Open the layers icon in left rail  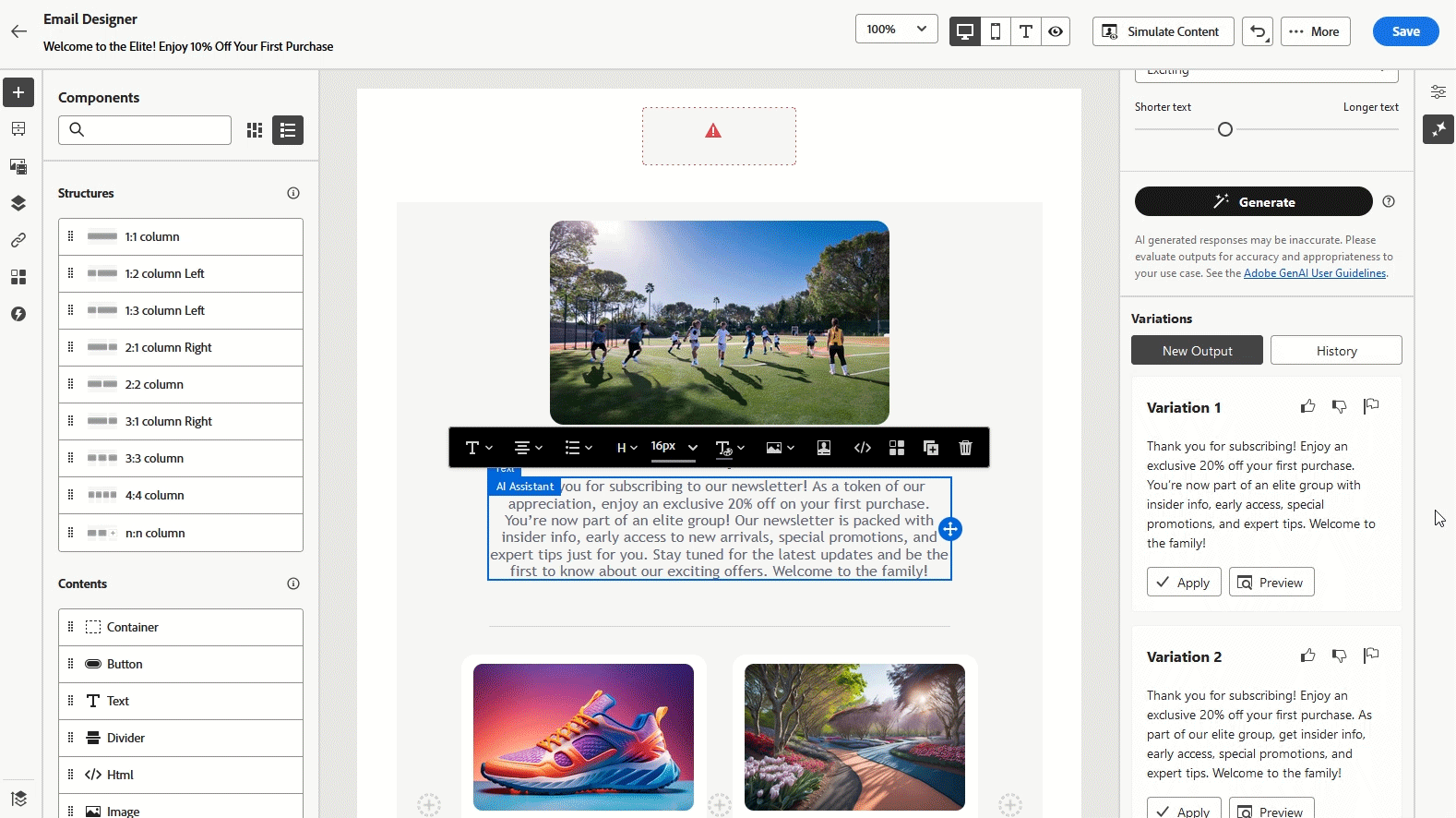click(x=18, y=203)
